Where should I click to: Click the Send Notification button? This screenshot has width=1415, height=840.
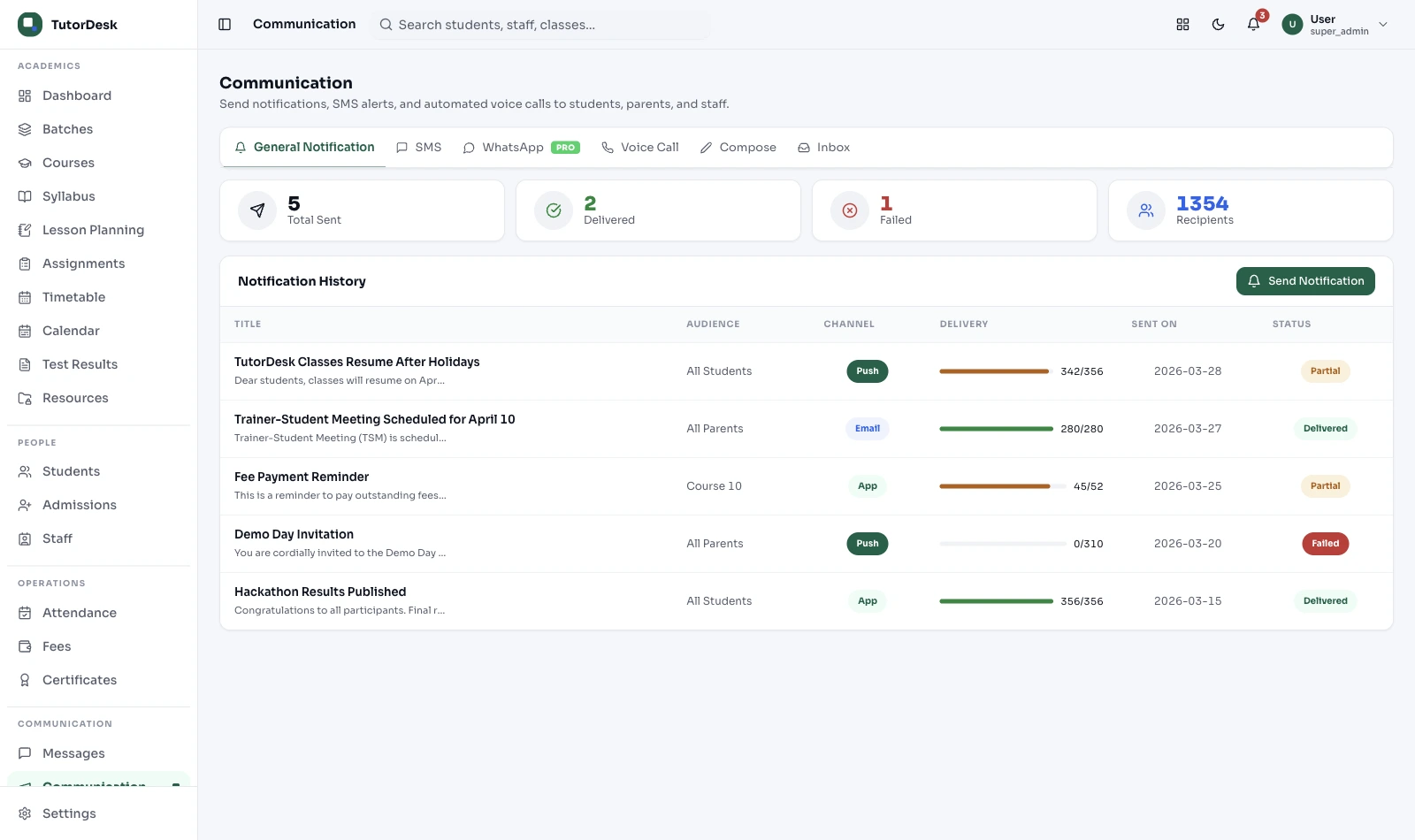pyautogui.click(x=1305, y=281)
